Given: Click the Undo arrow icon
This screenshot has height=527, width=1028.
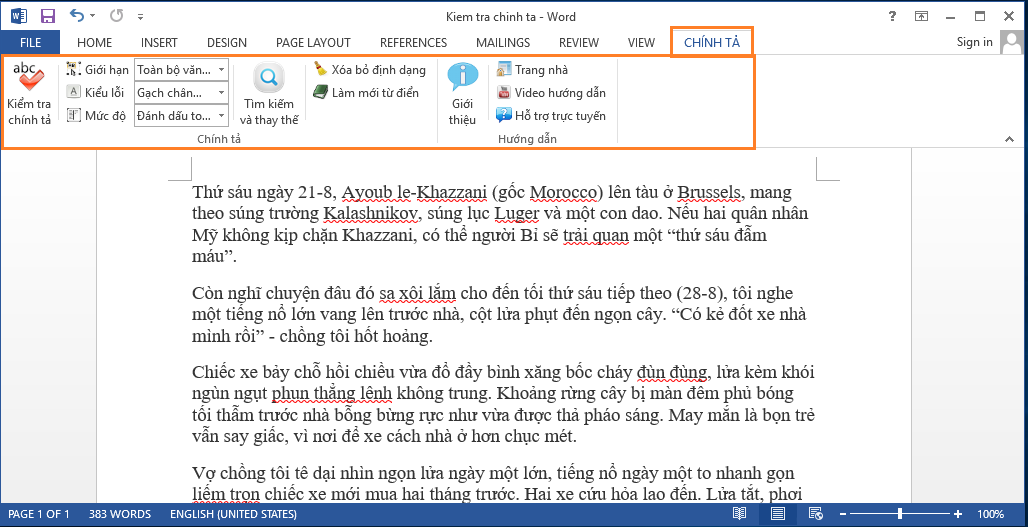Looking at the screenshot, I should click(x=76, y=17).
